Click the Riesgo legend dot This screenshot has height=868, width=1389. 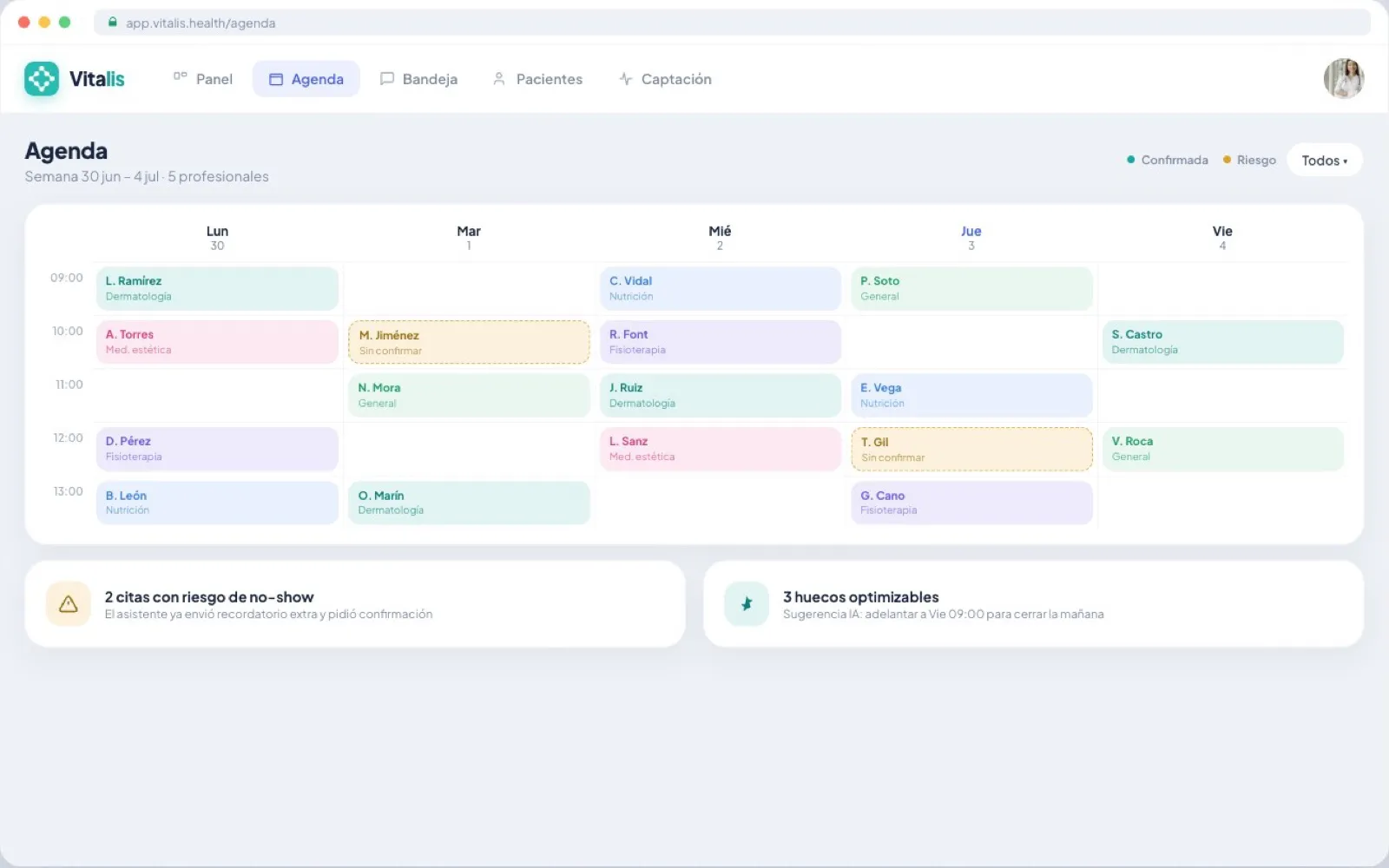pos(1227,160)
